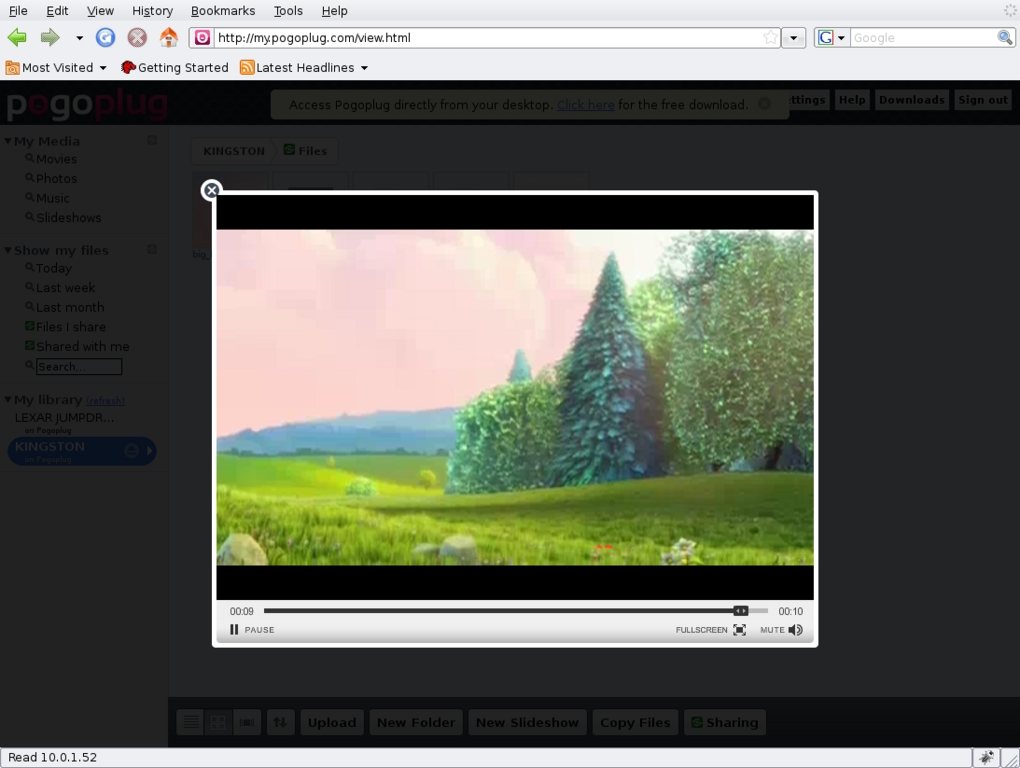Image resolution: width=1020 pixels, height=768 pixels.
Task: Stop loading the page
Action: click(x=137, y=38)
